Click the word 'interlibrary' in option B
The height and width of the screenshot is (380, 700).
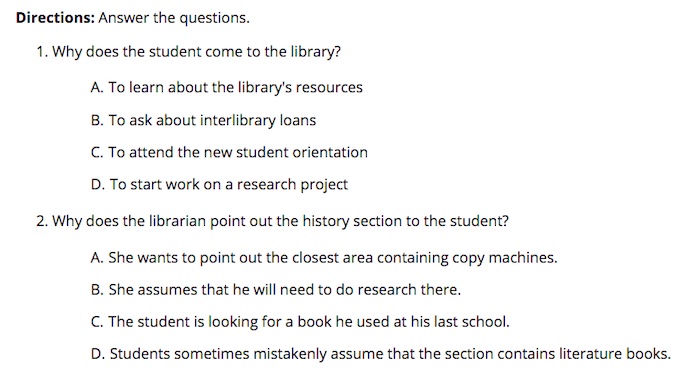click(238, 120)
